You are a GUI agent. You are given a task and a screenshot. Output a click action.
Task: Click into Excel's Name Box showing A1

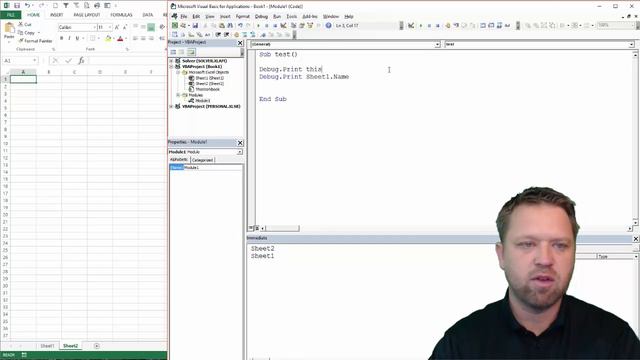tap(20, 60)
